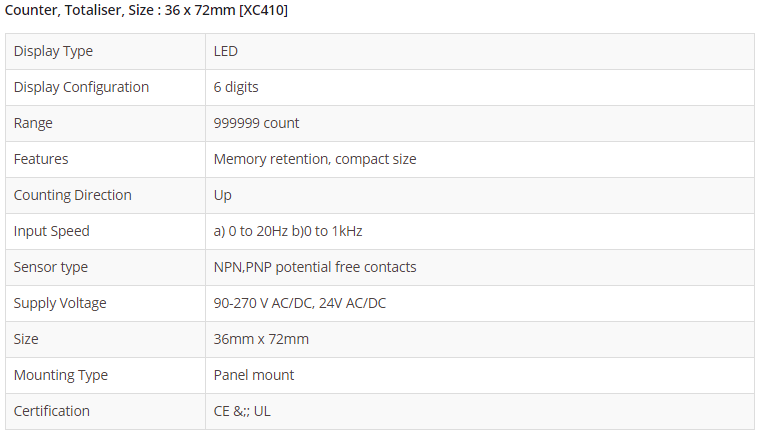Select the Display Type label cell
The image size is (760, 434).
(x=53, y=51)
